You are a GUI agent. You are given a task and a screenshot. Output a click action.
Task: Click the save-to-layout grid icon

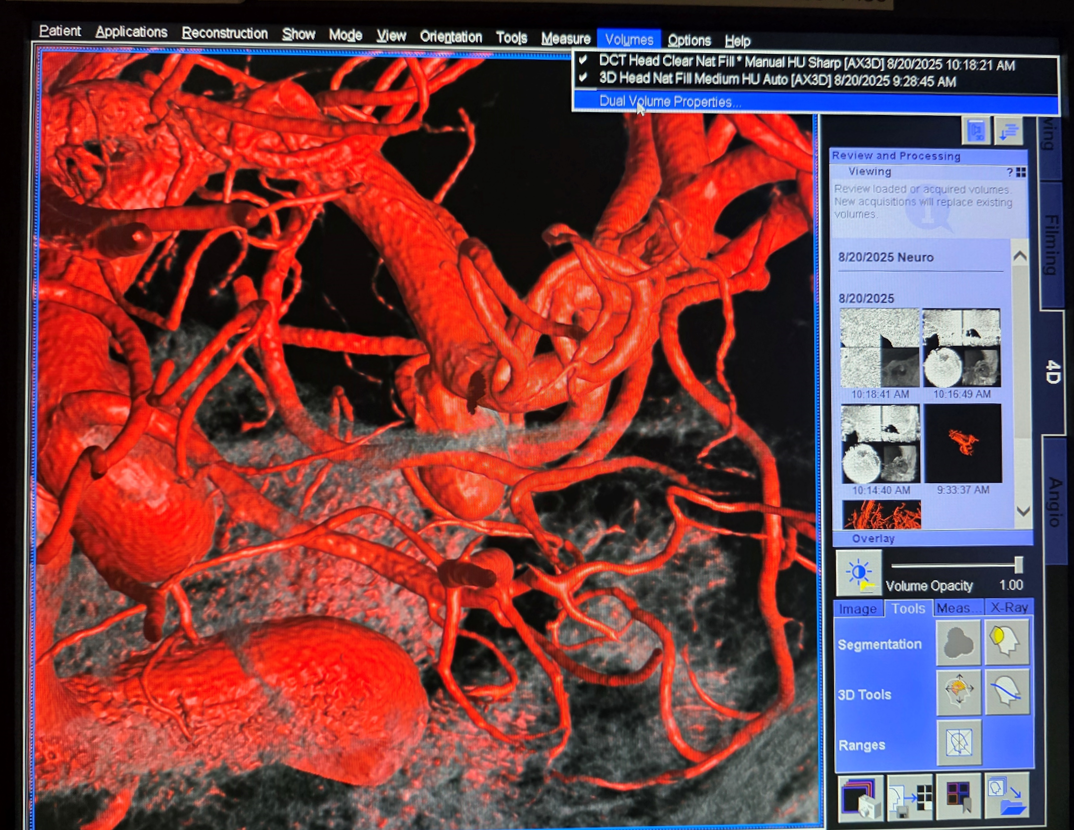tap(910, 797)
